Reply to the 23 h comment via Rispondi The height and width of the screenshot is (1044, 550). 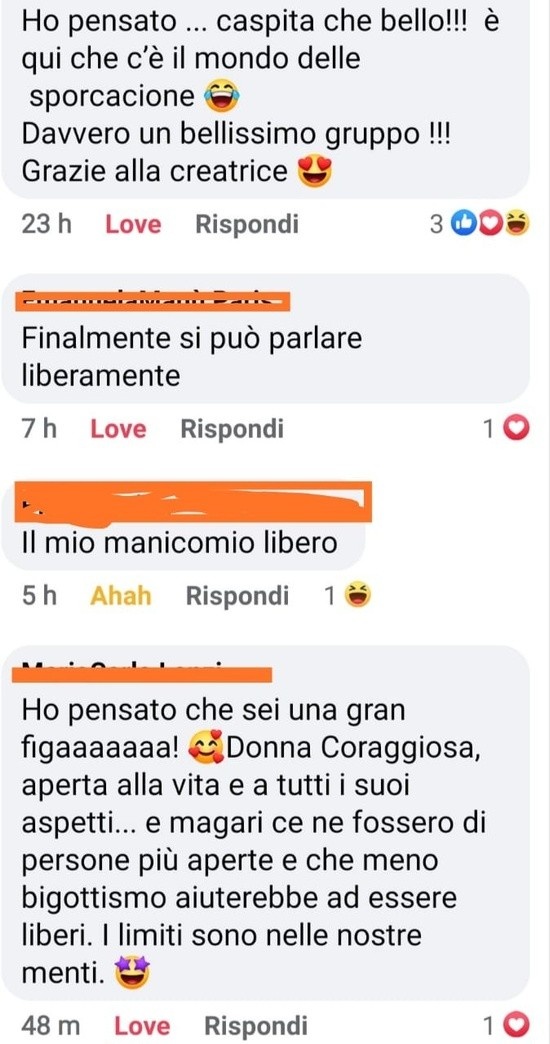246,225
